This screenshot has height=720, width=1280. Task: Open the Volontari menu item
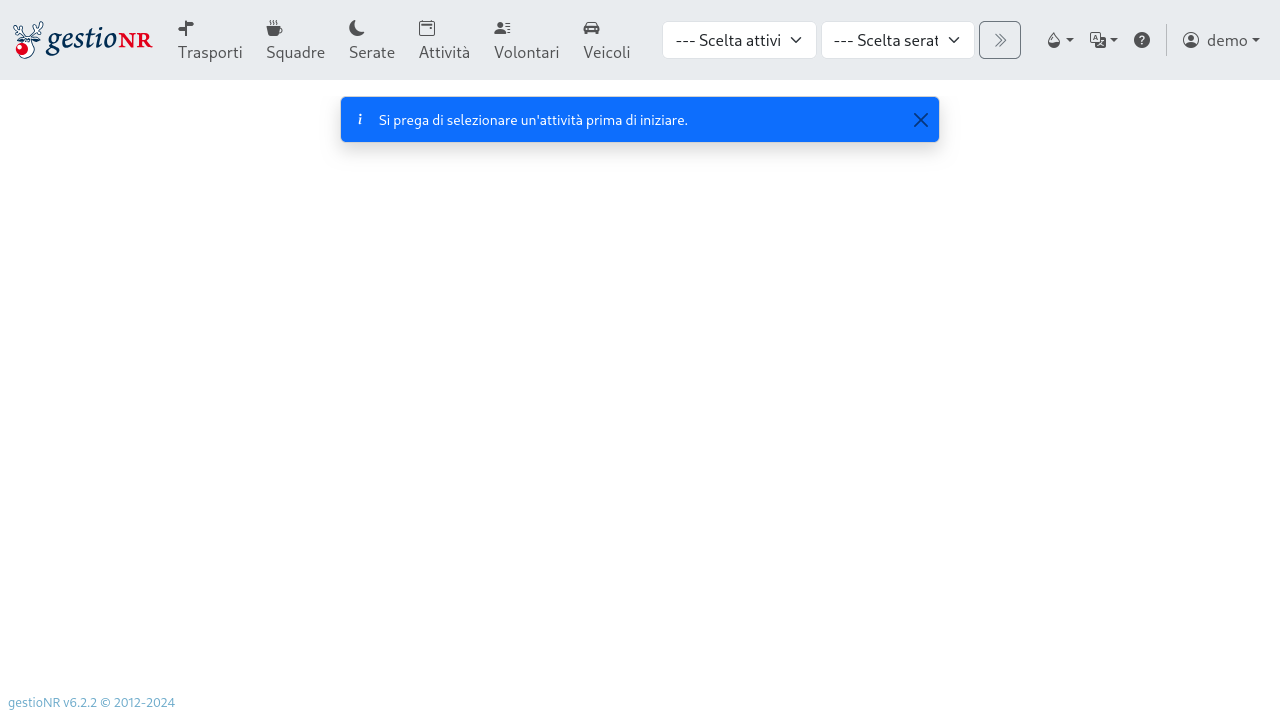[x=526, y=40]
